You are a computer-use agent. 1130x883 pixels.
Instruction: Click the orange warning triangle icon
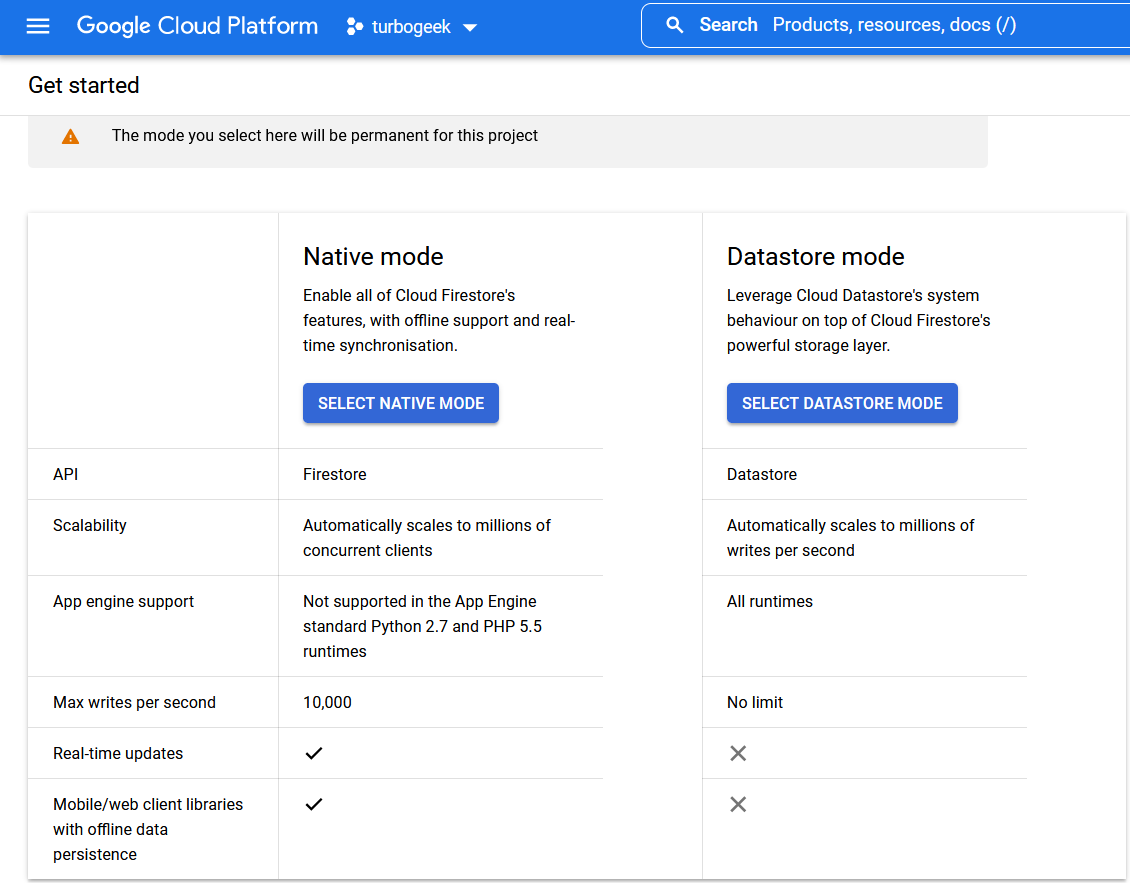point(71,136)
